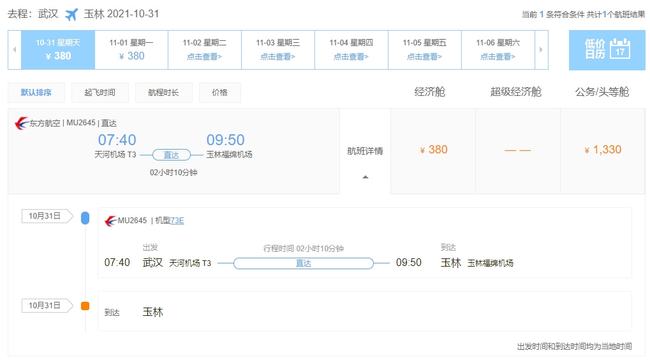Select the 11-02 星期二 date tab
Viewport: 650px width, 360px height.
(205, 50)
